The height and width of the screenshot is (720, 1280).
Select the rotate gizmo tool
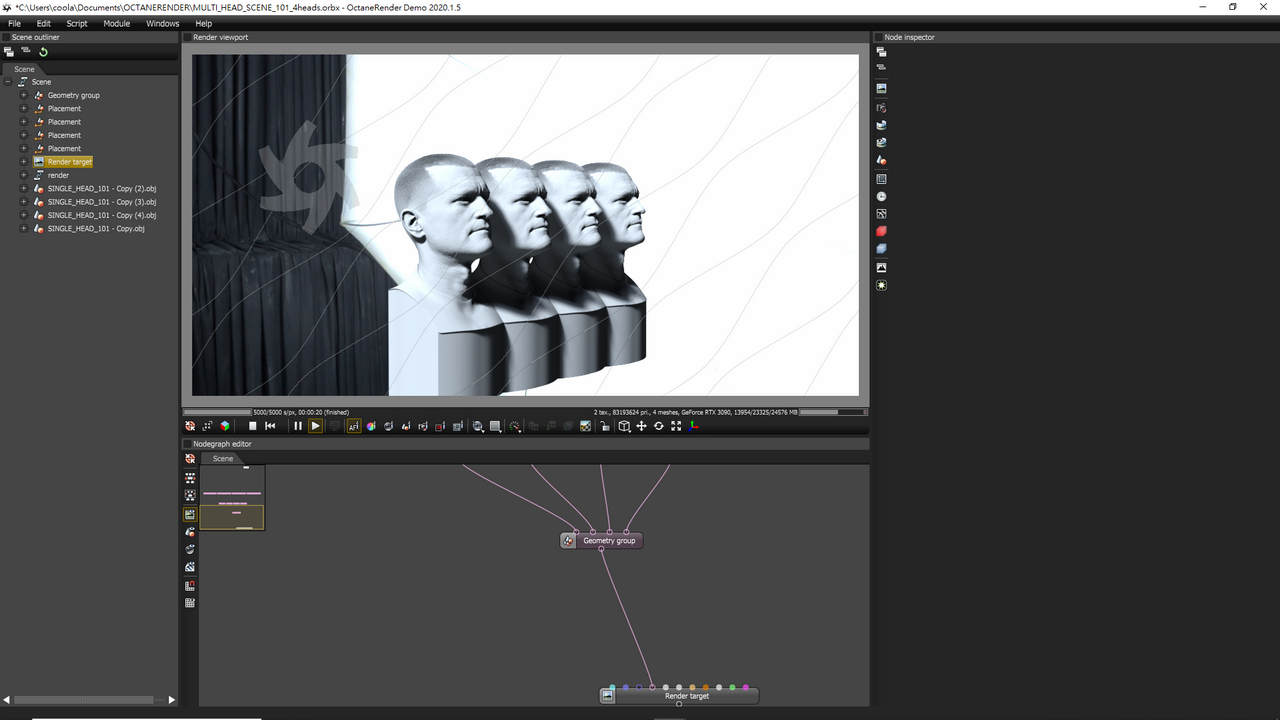click(658, 426)
